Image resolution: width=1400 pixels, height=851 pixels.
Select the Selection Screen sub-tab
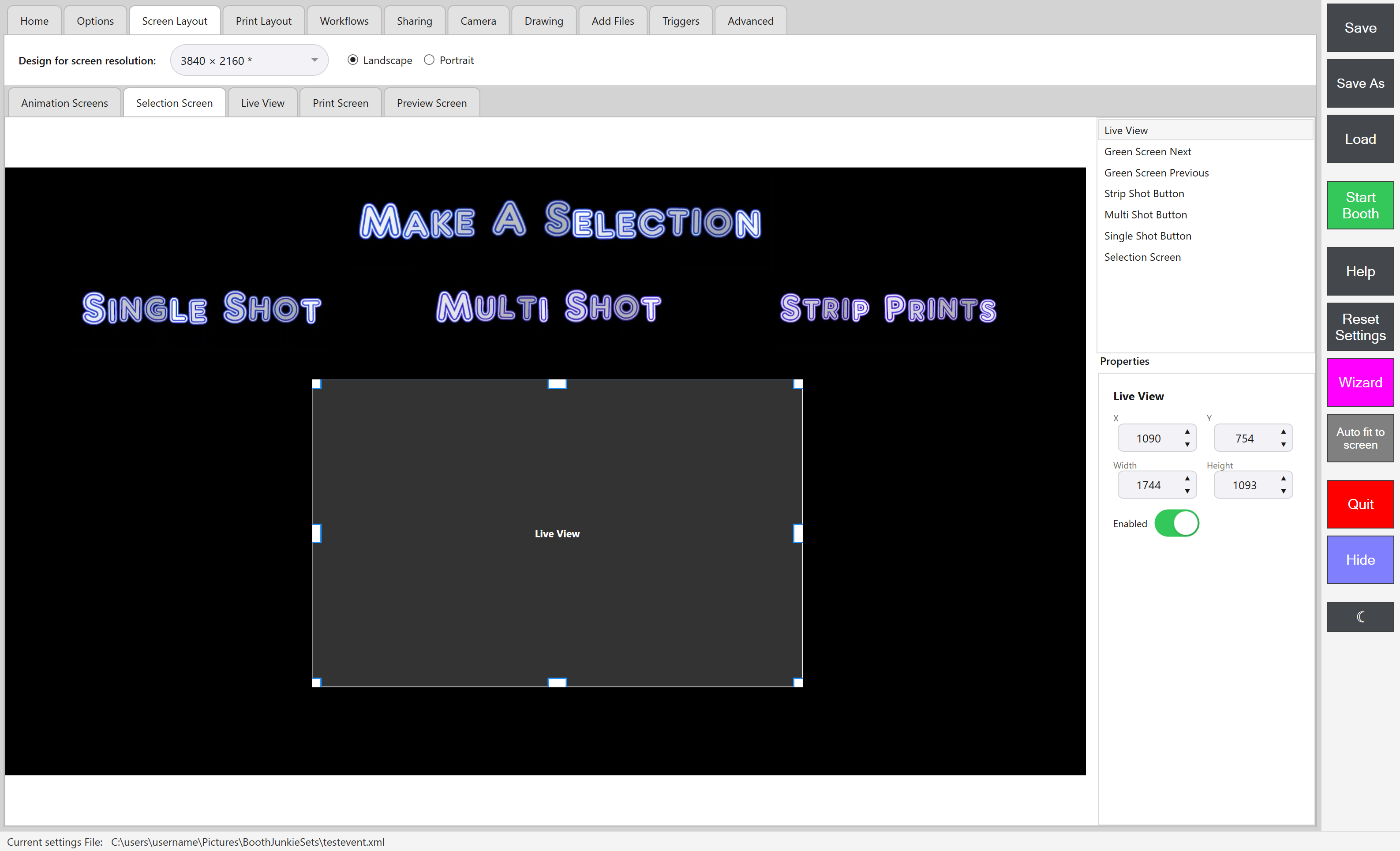pos(174,103)
